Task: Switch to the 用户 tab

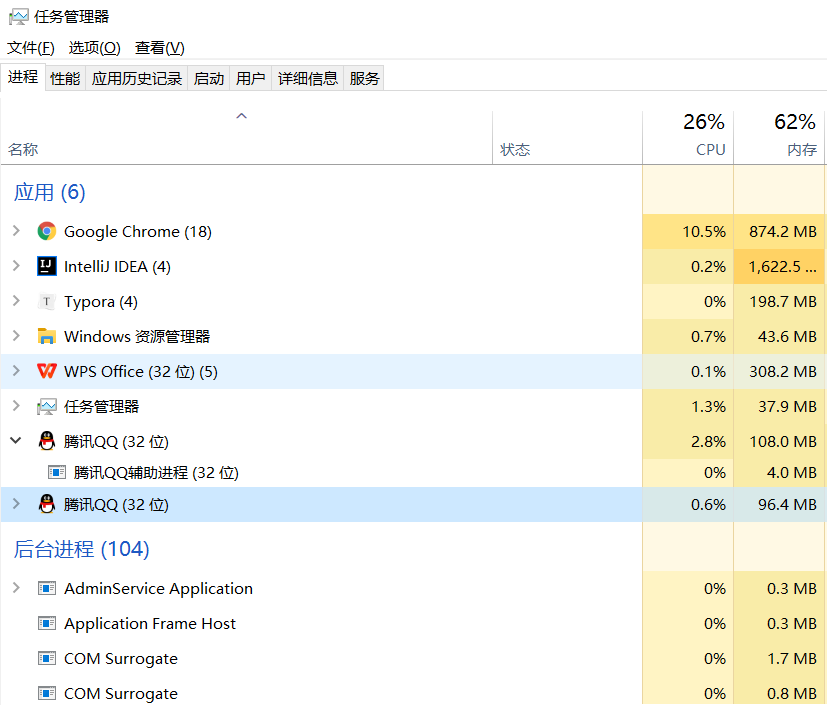Action: coord(251,79)
